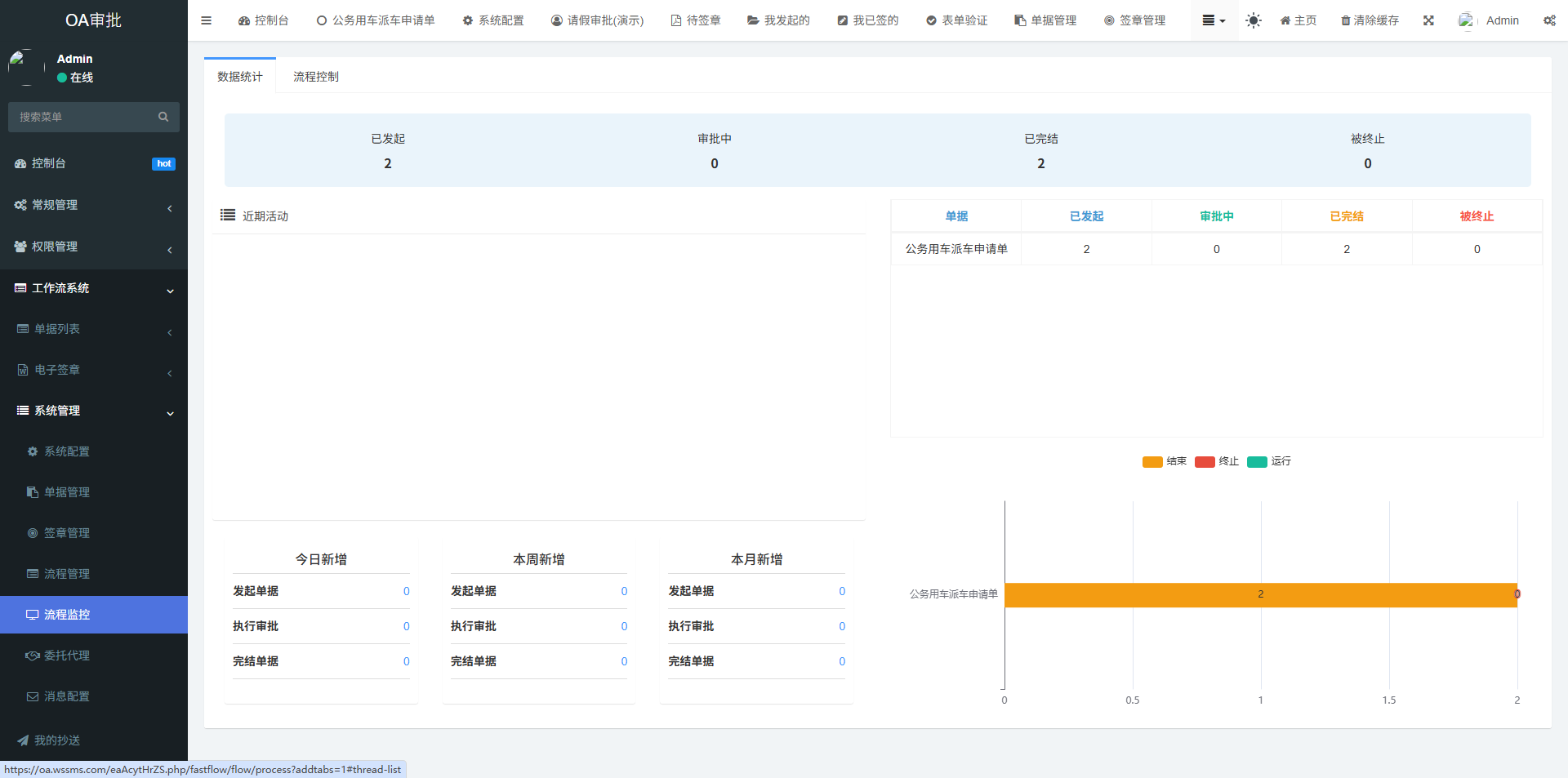Click the 清除缓存 trash button
The height and width of the screenshot is (778, 1568).
tap(1370, 20)
